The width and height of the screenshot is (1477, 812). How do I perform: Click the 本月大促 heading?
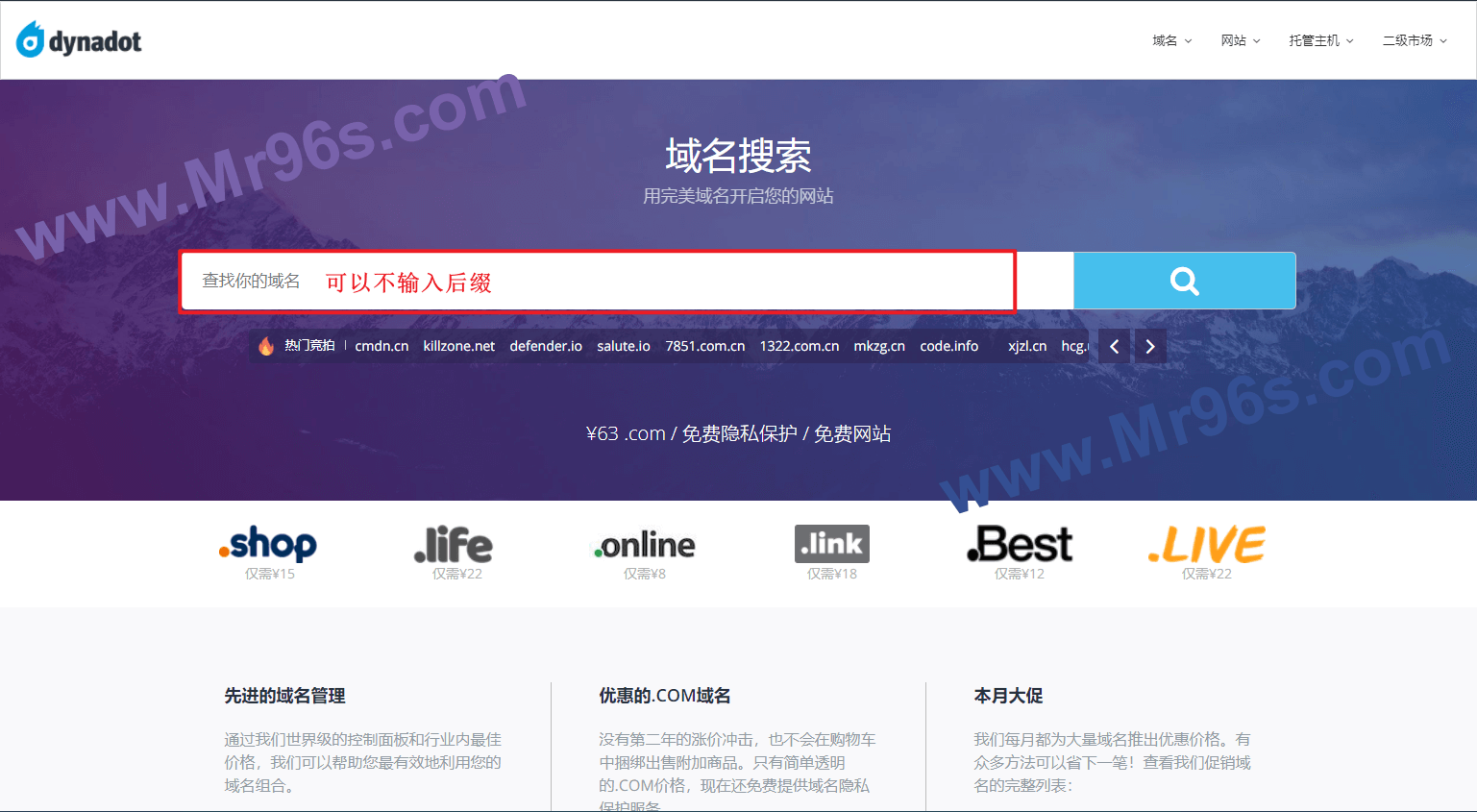pyautogui.click(x=1008, y=696)
